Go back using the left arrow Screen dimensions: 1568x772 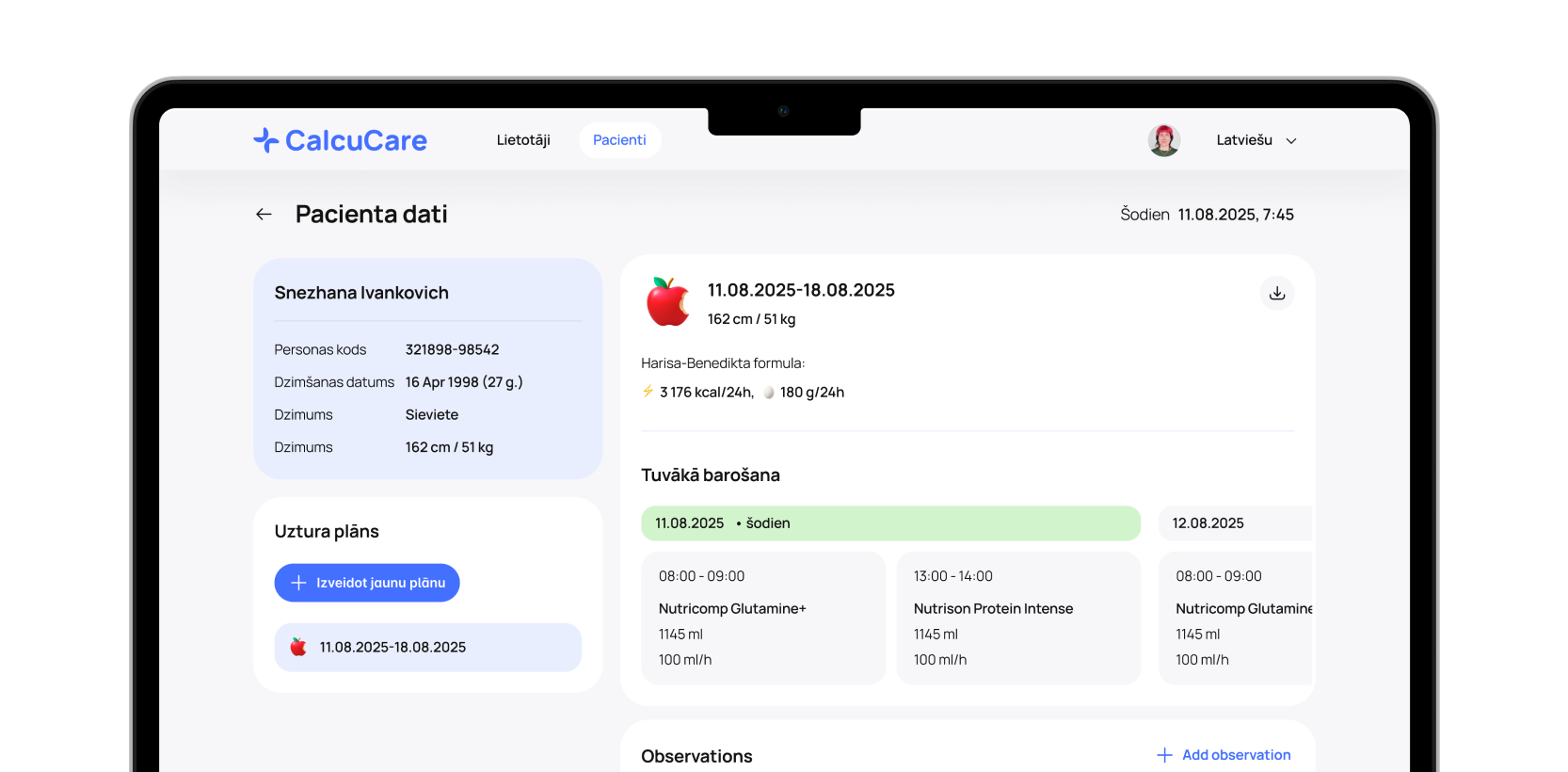click(264, 215)
